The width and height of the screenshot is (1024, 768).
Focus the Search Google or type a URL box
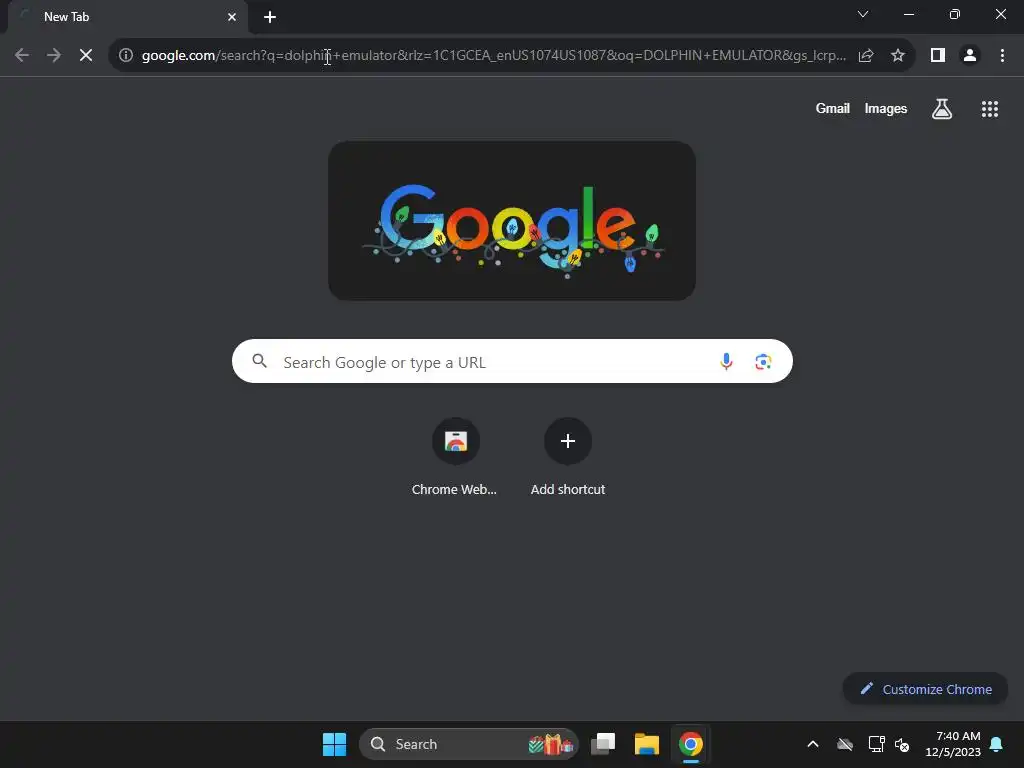tap(512, 361)
